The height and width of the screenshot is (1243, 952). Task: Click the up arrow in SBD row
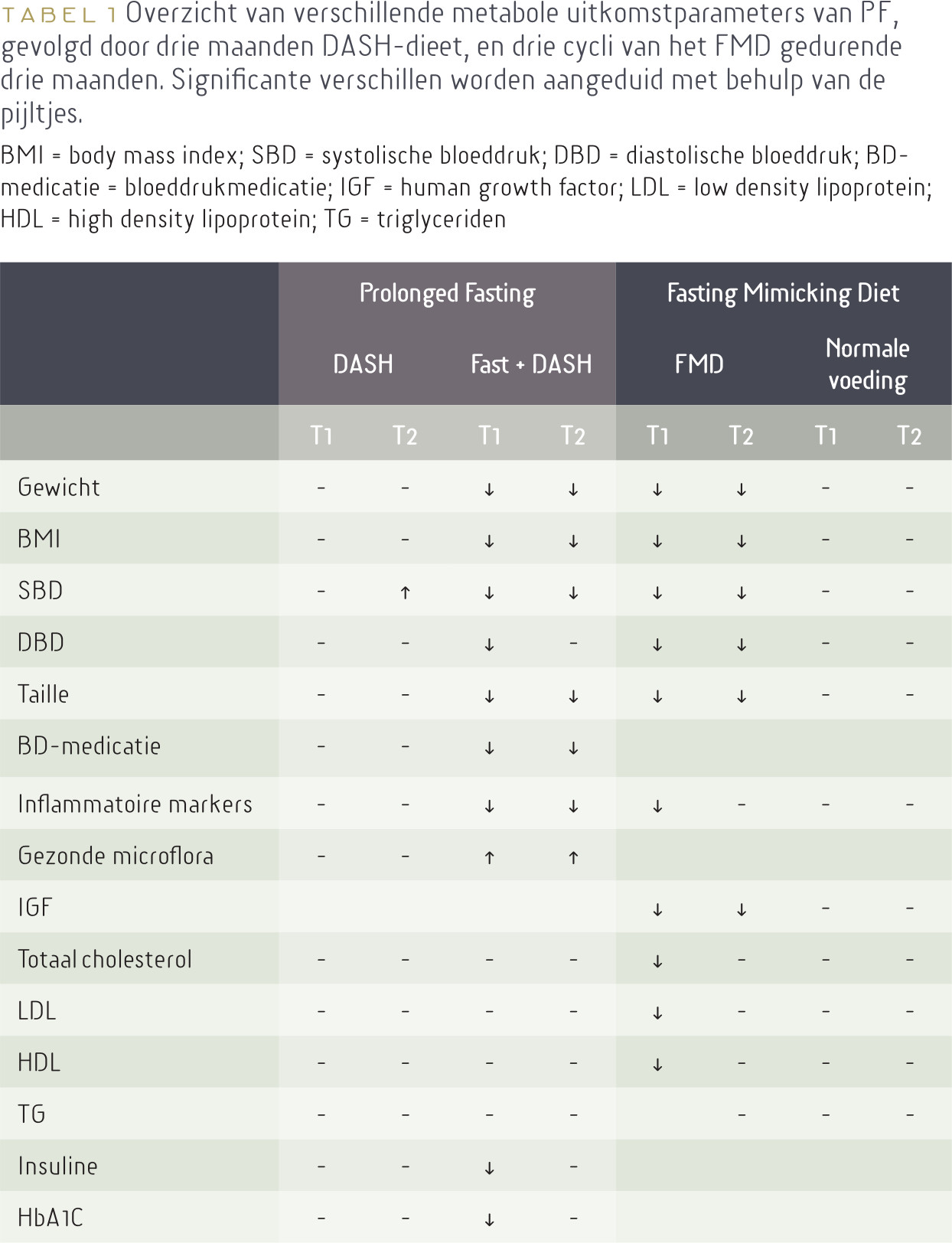[x=405, y=592]
